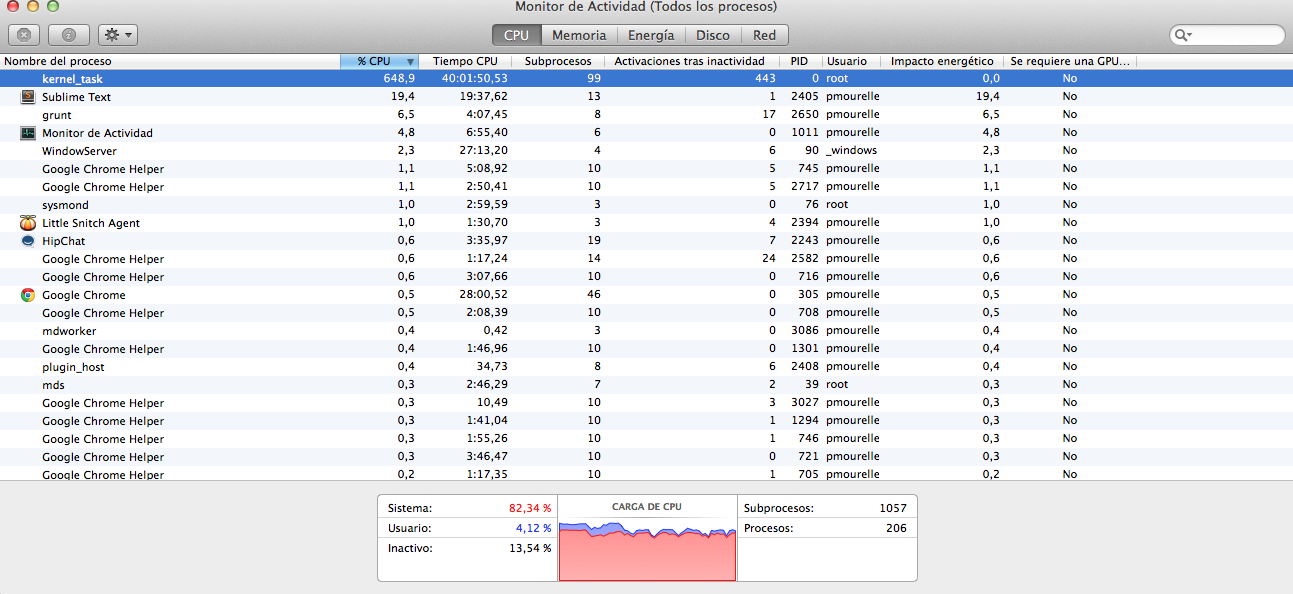Sort by Se requiere una GPU column
This screenshot has width=1293, height=594.
(1070, 62)
